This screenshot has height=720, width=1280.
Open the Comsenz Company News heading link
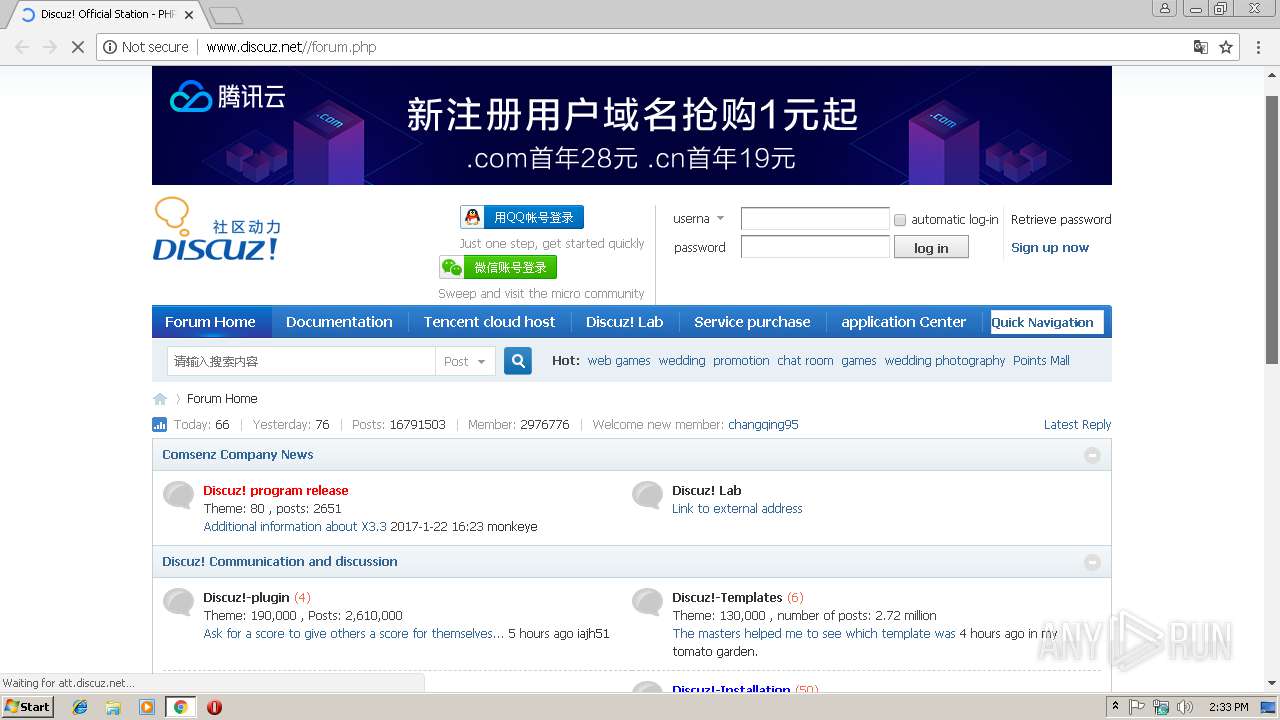238,455
